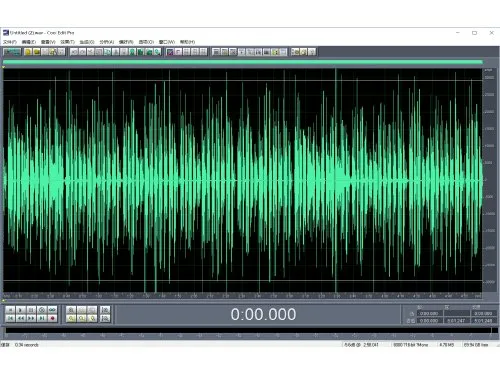The image size is (500, 375).
Task: Jump to the beginning of the waveform
Action: [10, 318]
